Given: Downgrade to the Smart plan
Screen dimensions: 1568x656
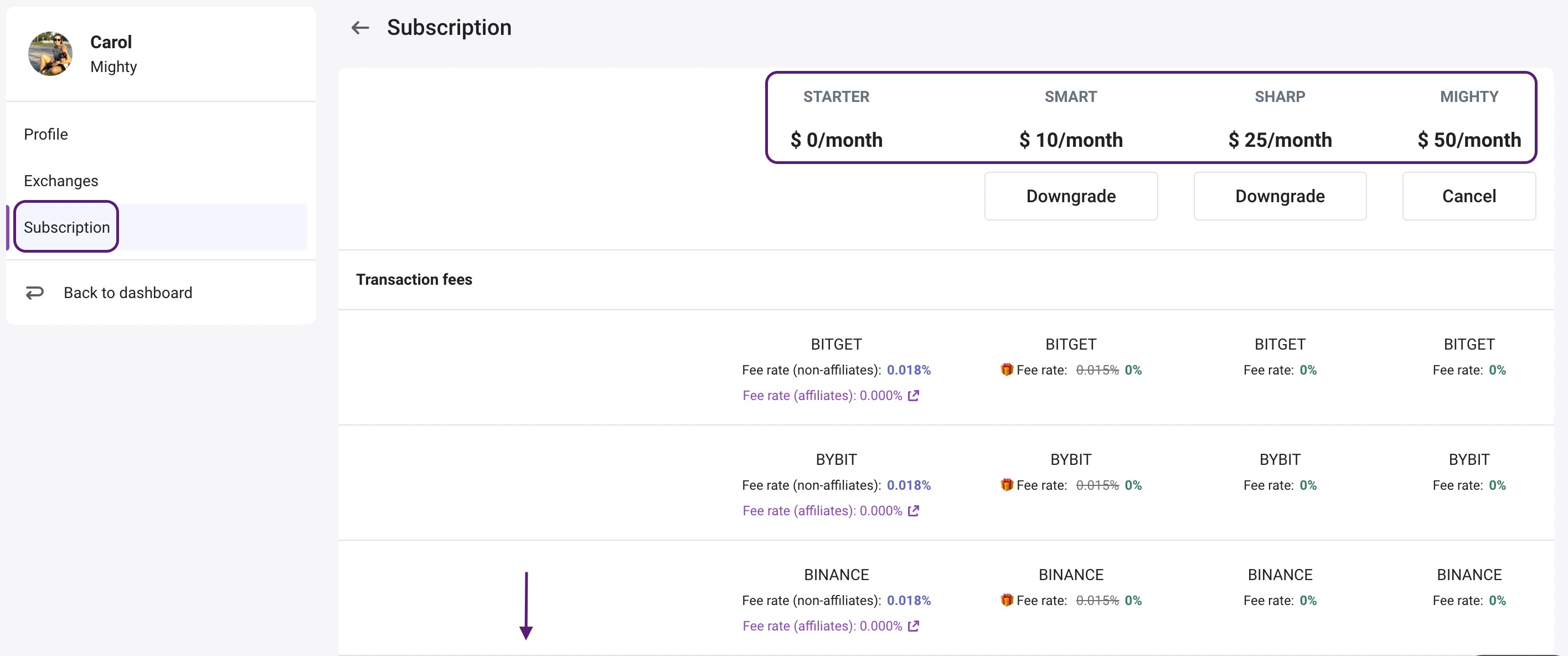Looking at the screenshot, I should [x=1070, y=196].
